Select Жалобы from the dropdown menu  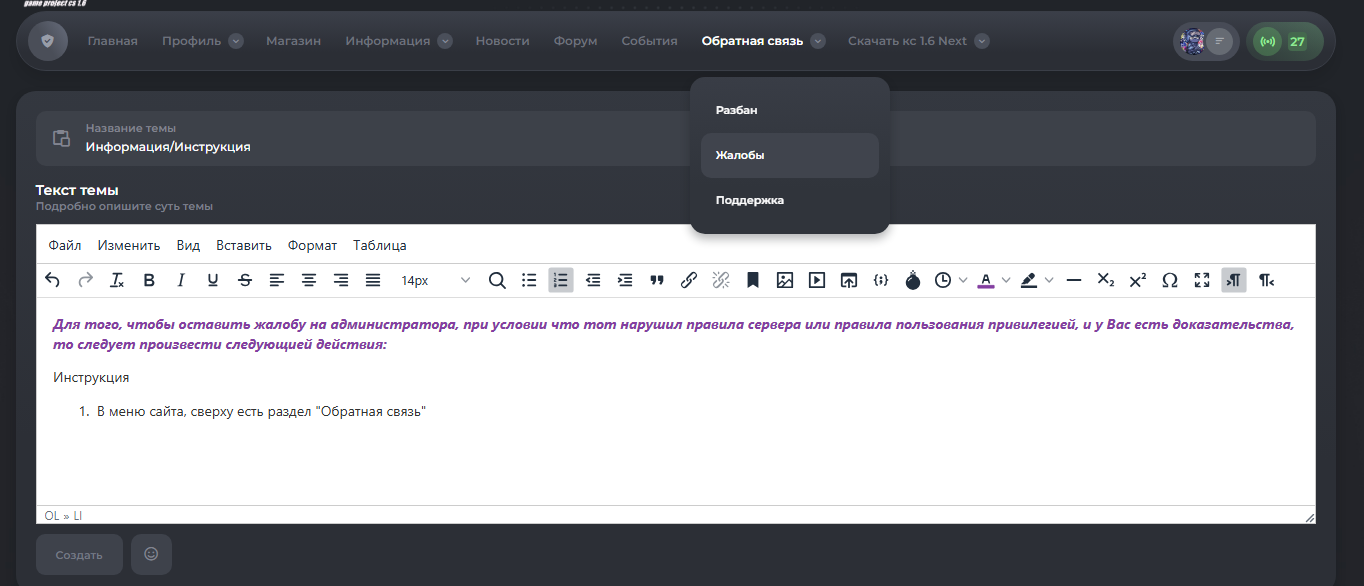click(x=789, y=155)
